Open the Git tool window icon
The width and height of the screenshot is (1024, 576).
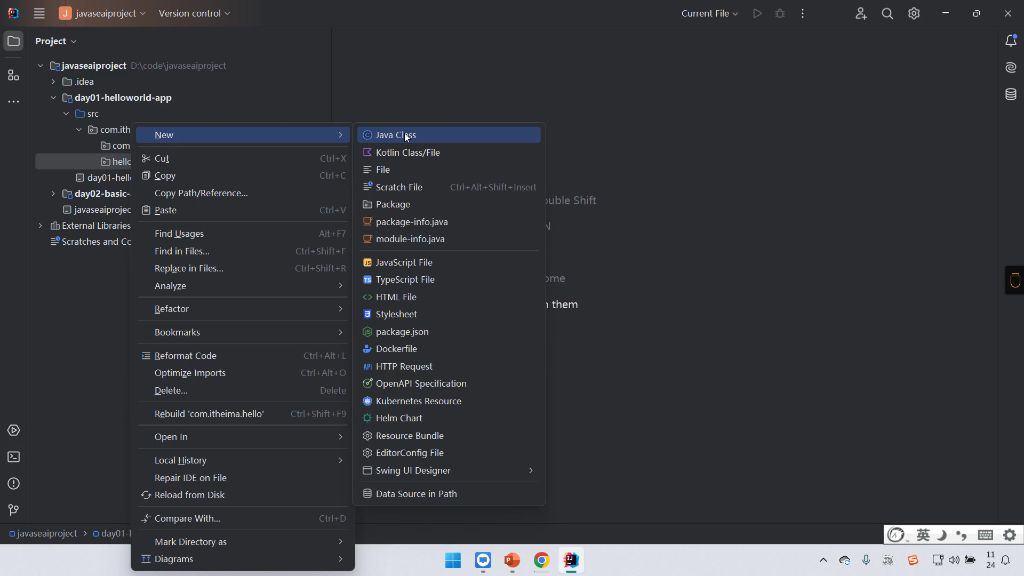(13, 510)
